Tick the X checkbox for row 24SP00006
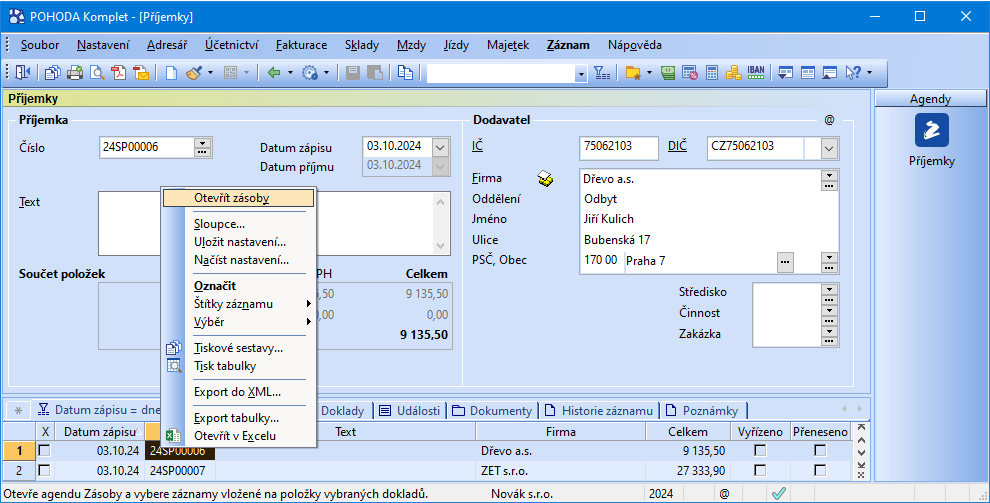Viewport: 990px width, 503px height. [44, 451]
